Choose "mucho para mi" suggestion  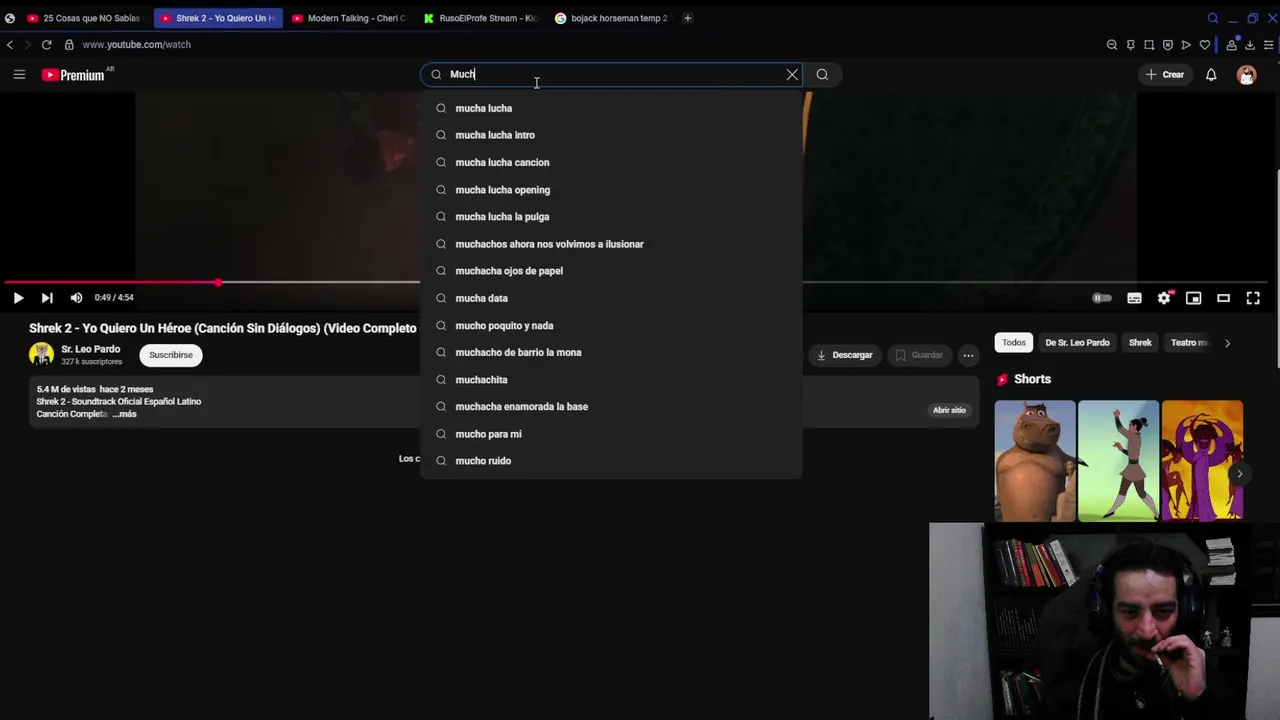(x=611, y=434)
